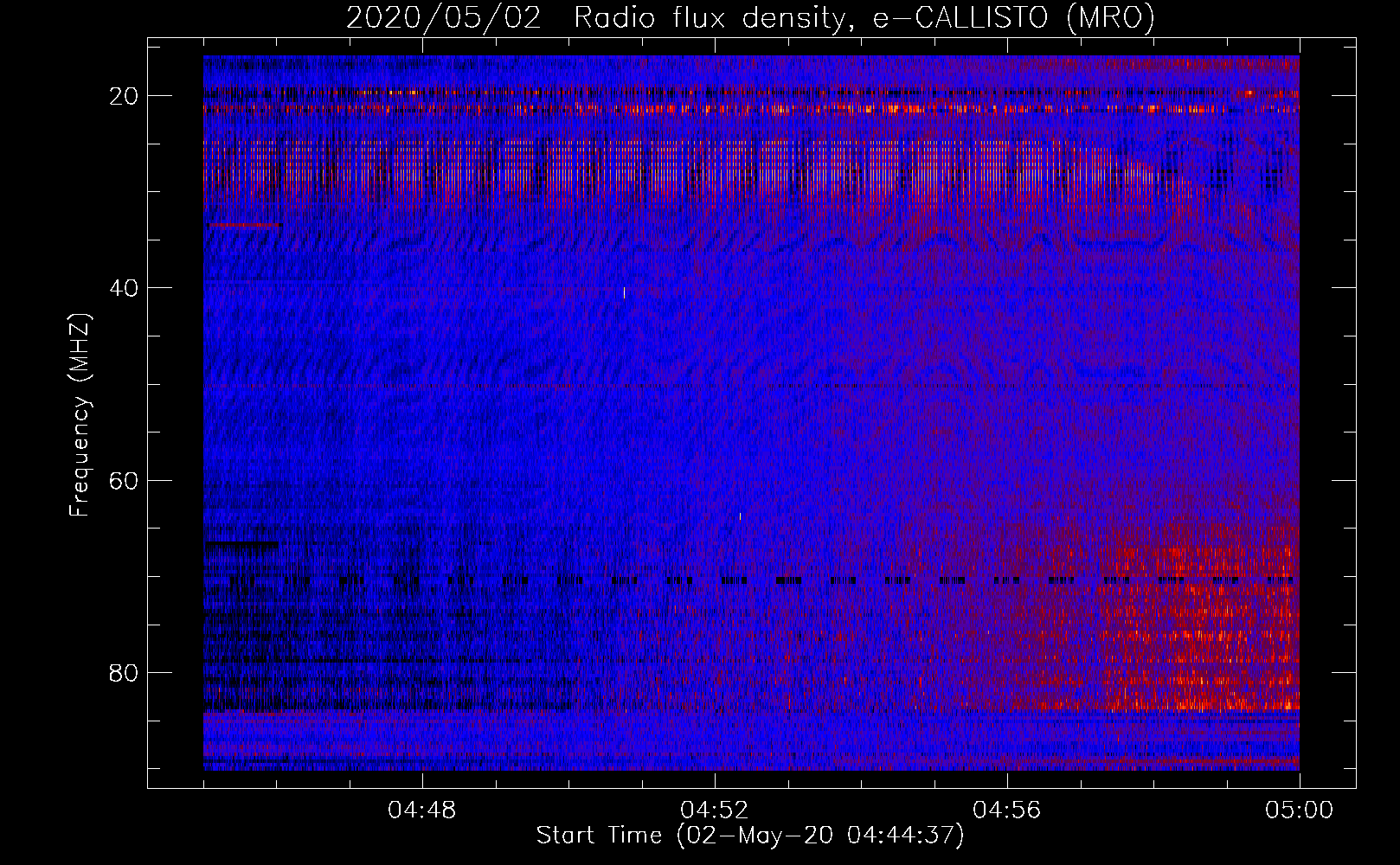Click the 05:00 time tick label
Screen dimensions: 1400x865
(1300, 811)
